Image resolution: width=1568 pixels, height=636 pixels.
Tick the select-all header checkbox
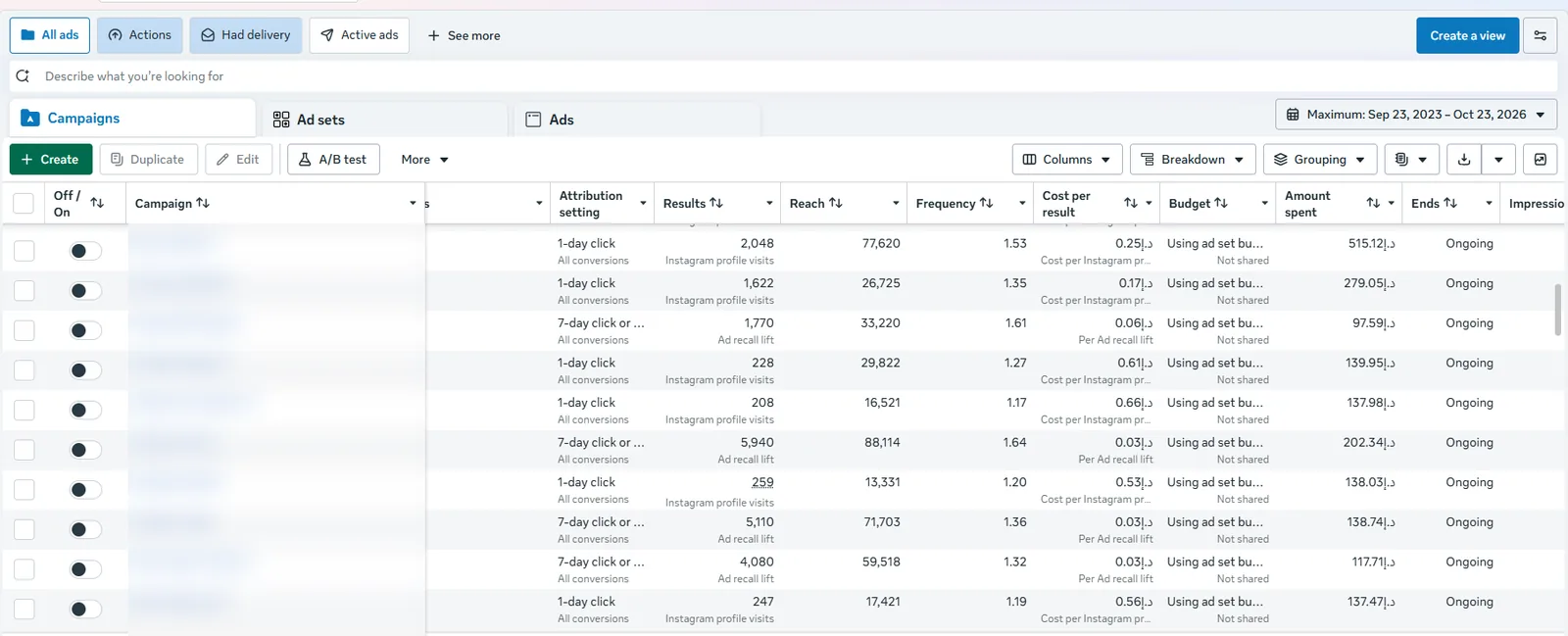pyautogui.click(x=24, y=203)
